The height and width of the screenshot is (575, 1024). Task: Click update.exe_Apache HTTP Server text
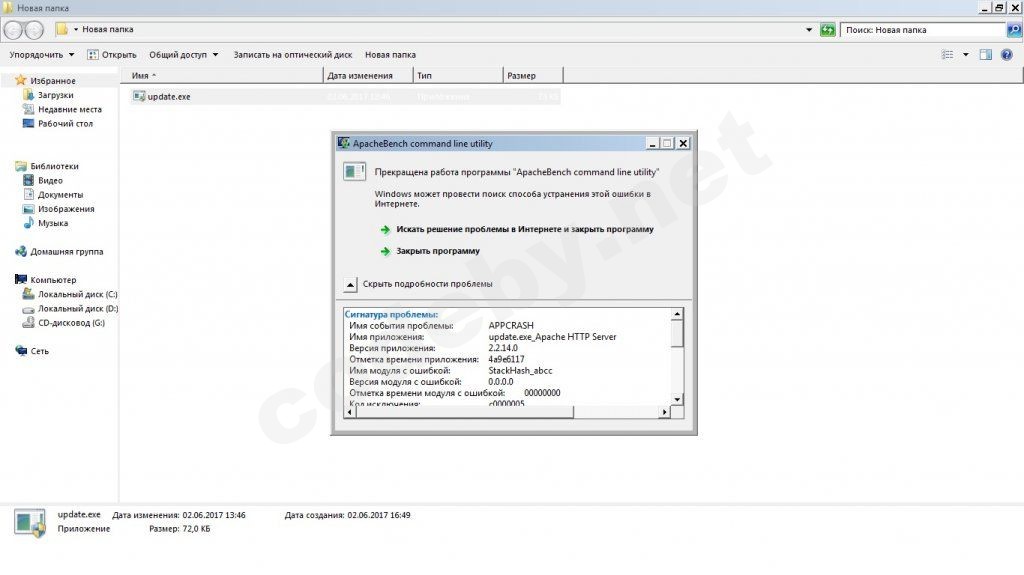[552, 337]
